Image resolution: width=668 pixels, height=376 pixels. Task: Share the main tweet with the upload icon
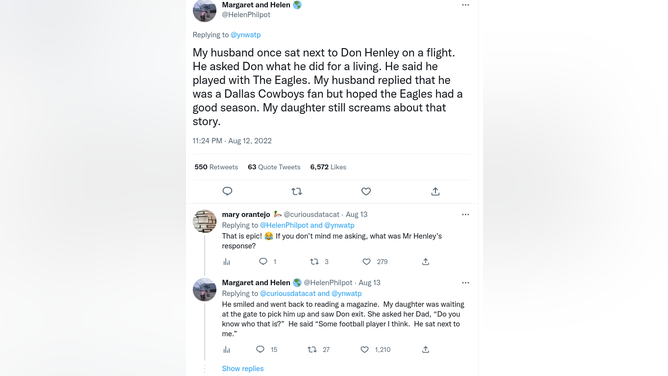coord(435,192)
